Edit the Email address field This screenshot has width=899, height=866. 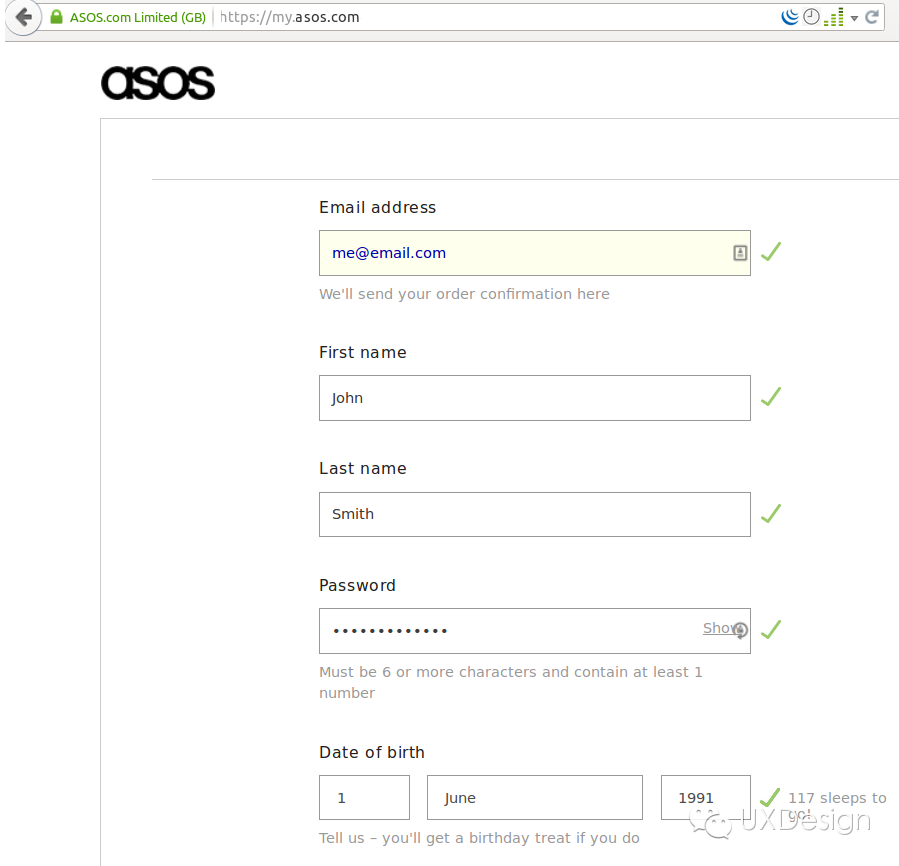pos(534,253)
